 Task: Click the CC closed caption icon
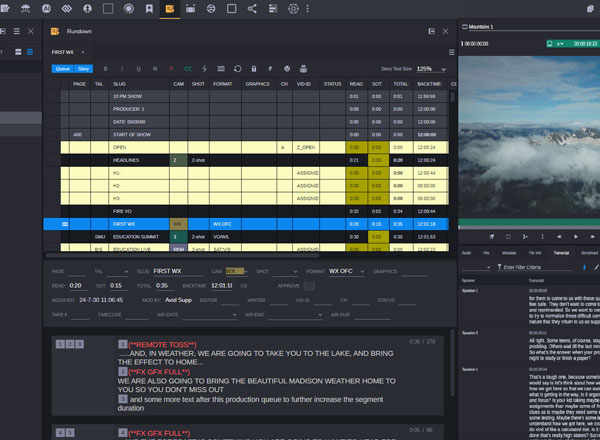click(188, 69)
